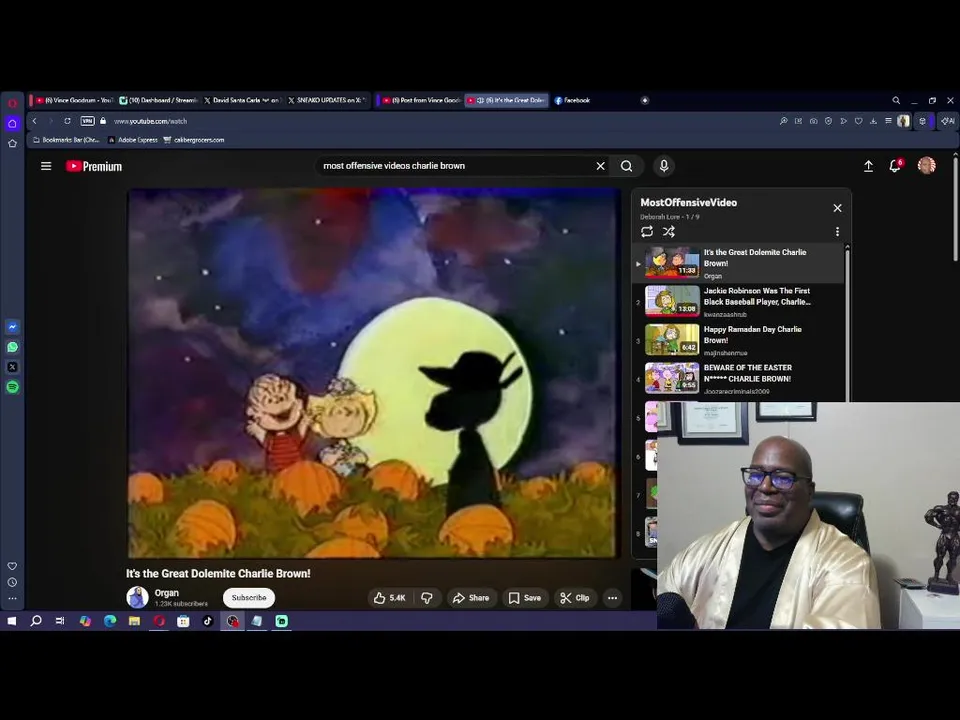Reload the page with the refresh icon
Image resolution: width=960 pixels, height=720 pixels.
point(67,121)
